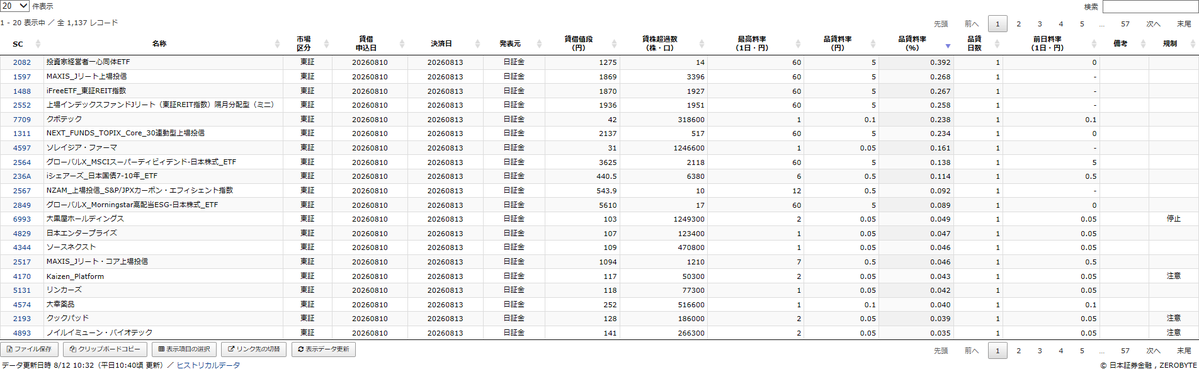
Task: Click 末尾 above the table
Action: click(x=1184, y=24)
